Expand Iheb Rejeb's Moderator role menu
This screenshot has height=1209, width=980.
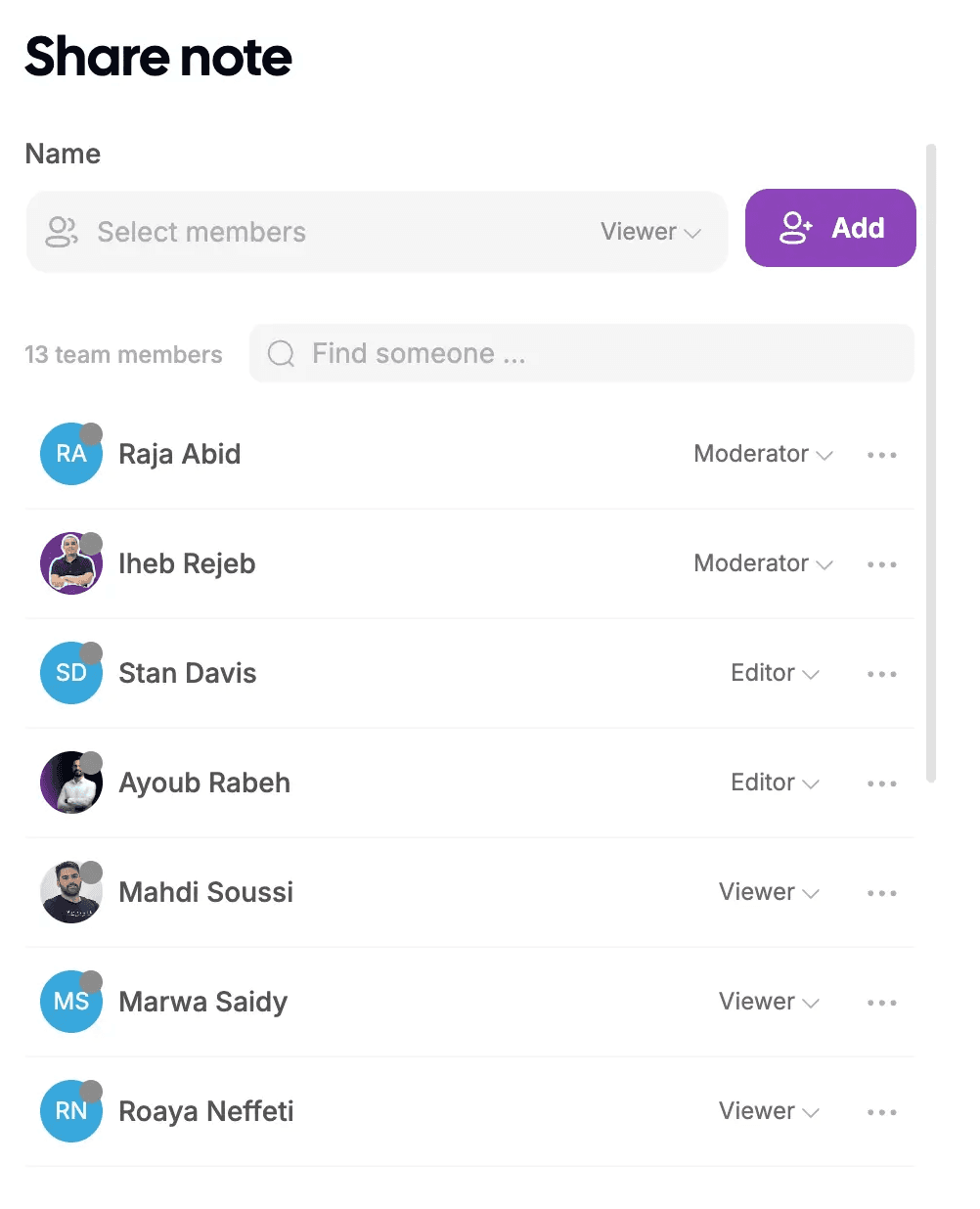tap(763, 563)
